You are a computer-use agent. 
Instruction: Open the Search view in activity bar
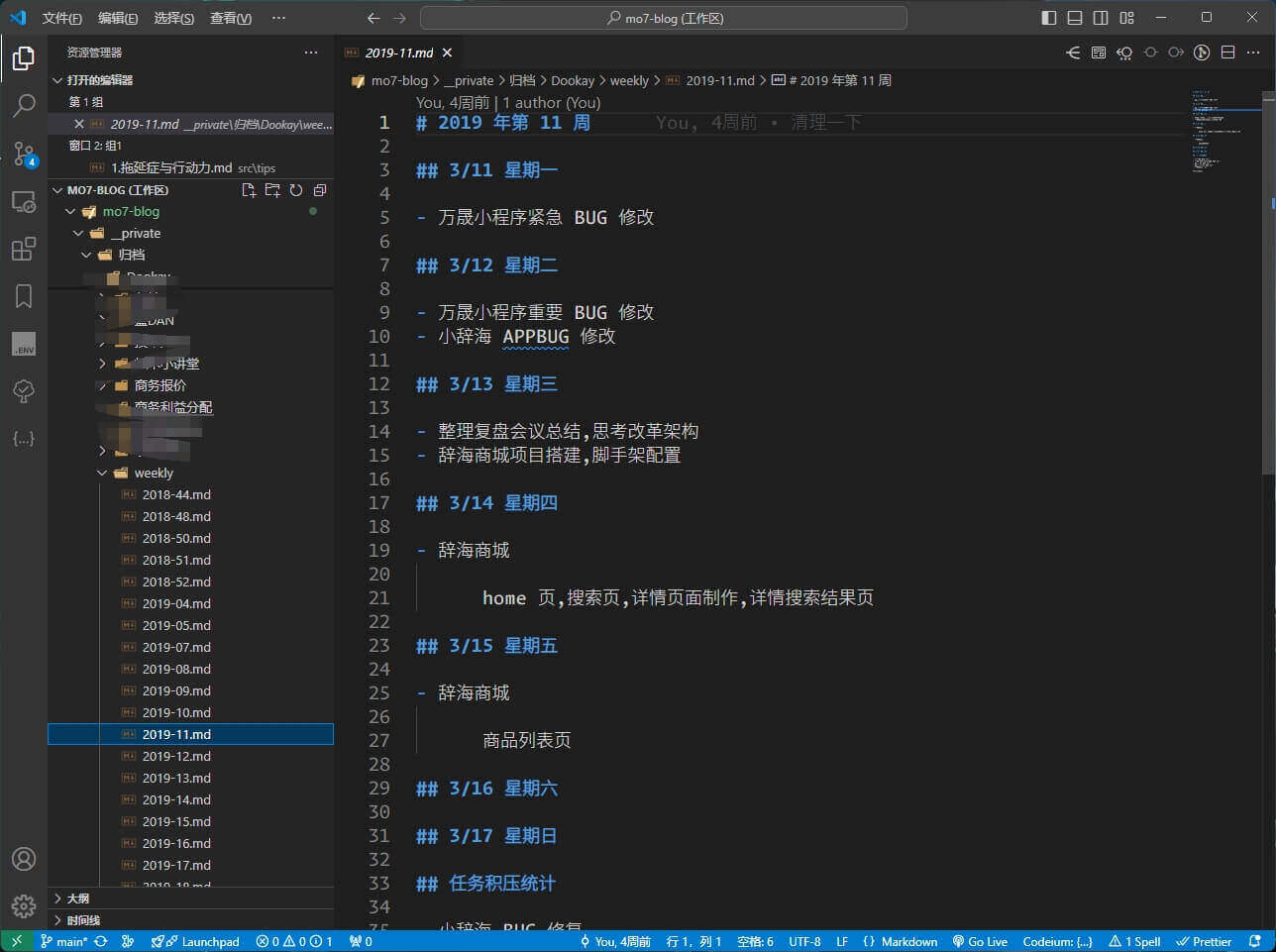(24, 105)
